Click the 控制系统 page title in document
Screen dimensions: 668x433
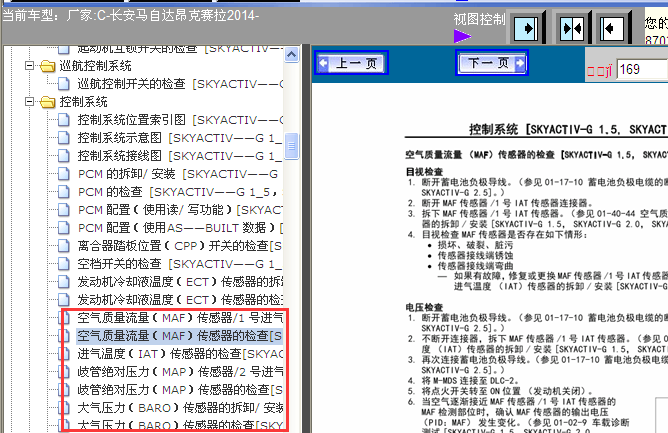pyautogui.click(x=568, y=129)
